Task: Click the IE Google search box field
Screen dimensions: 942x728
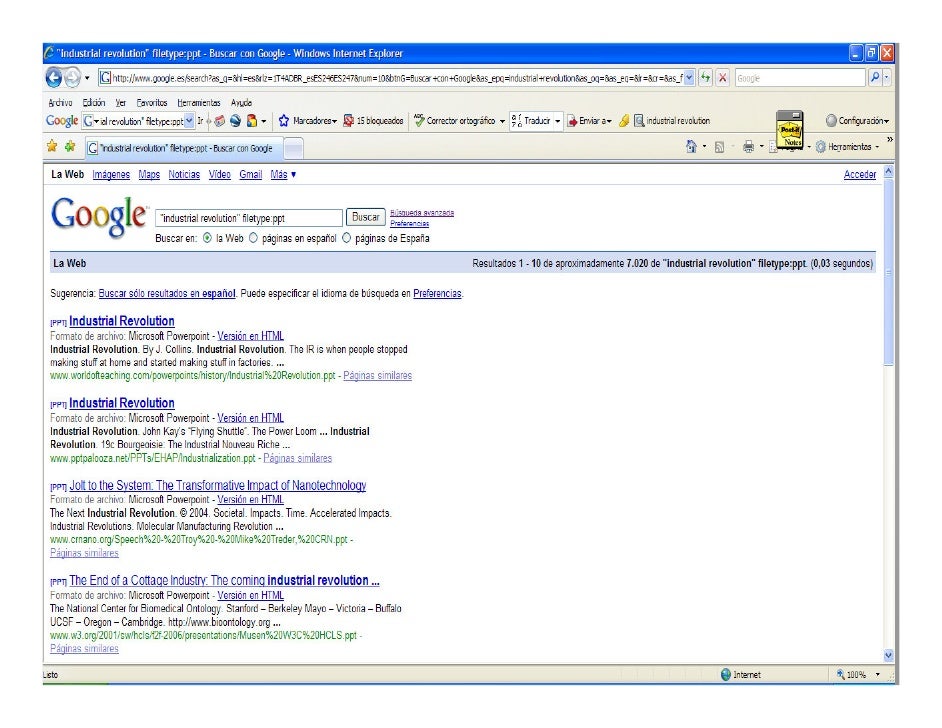Action: (x=800, y=78)
